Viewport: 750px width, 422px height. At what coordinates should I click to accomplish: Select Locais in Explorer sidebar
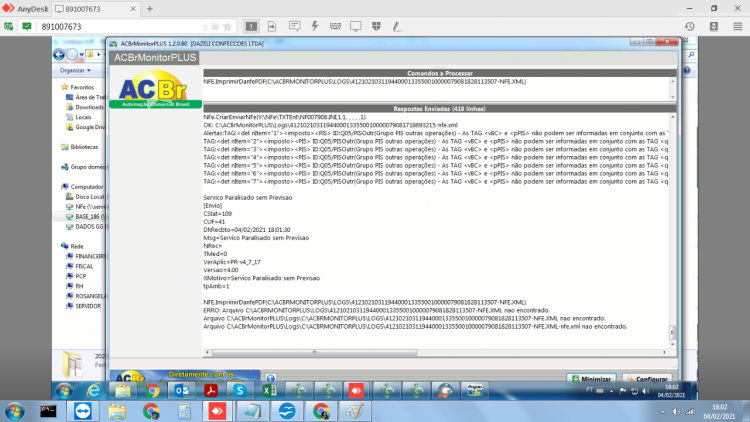tap(83, 117)
